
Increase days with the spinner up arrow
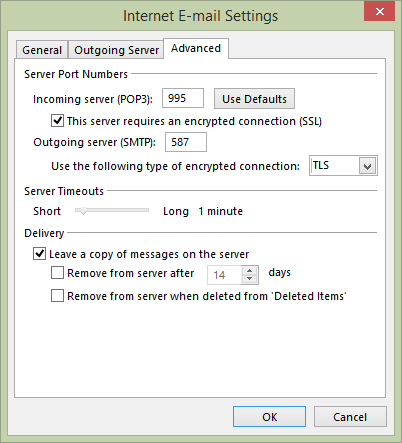click(249, 270)
